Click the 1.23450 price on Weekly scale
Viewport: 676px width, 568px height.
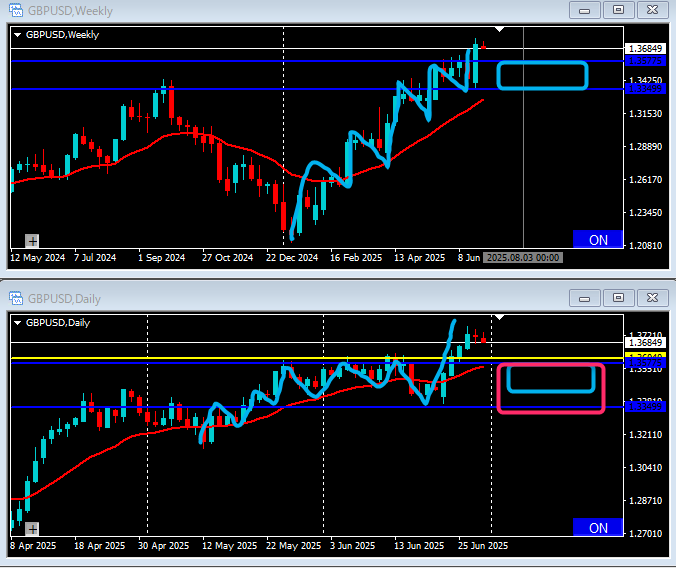[645, 212]
